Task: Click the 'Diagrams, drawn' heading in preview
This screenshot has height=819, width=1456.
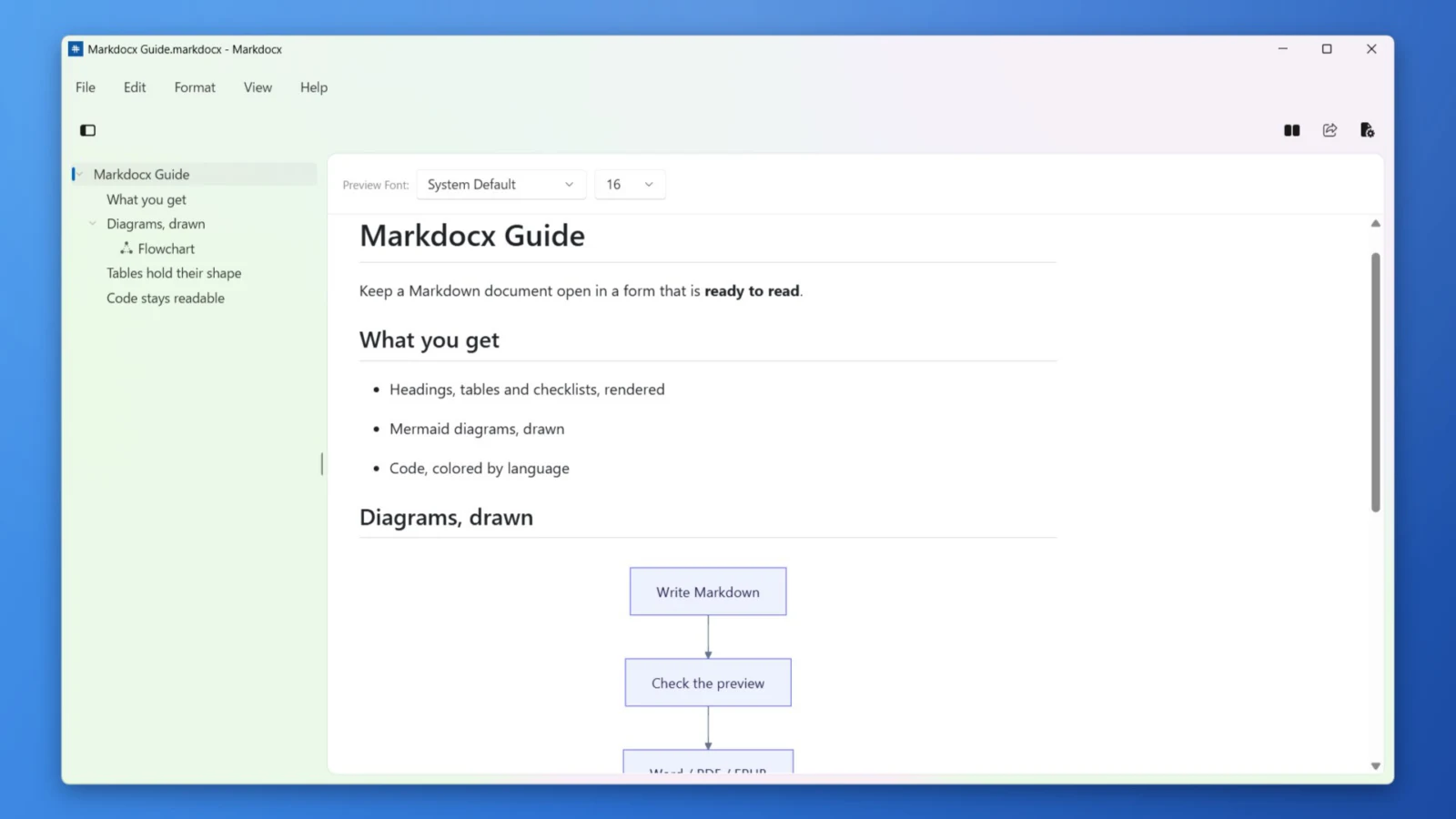Action: pos(446,517)
